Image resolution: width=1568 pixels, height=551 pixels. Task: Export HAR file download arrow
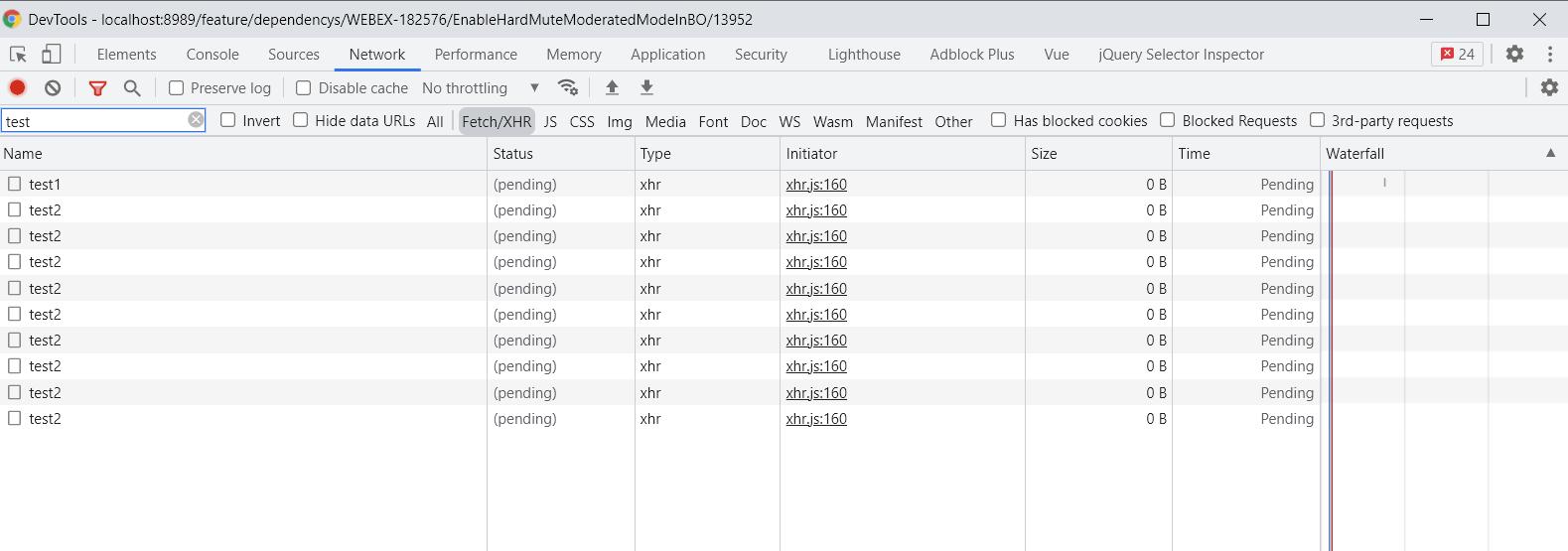(x=646, y=87)
